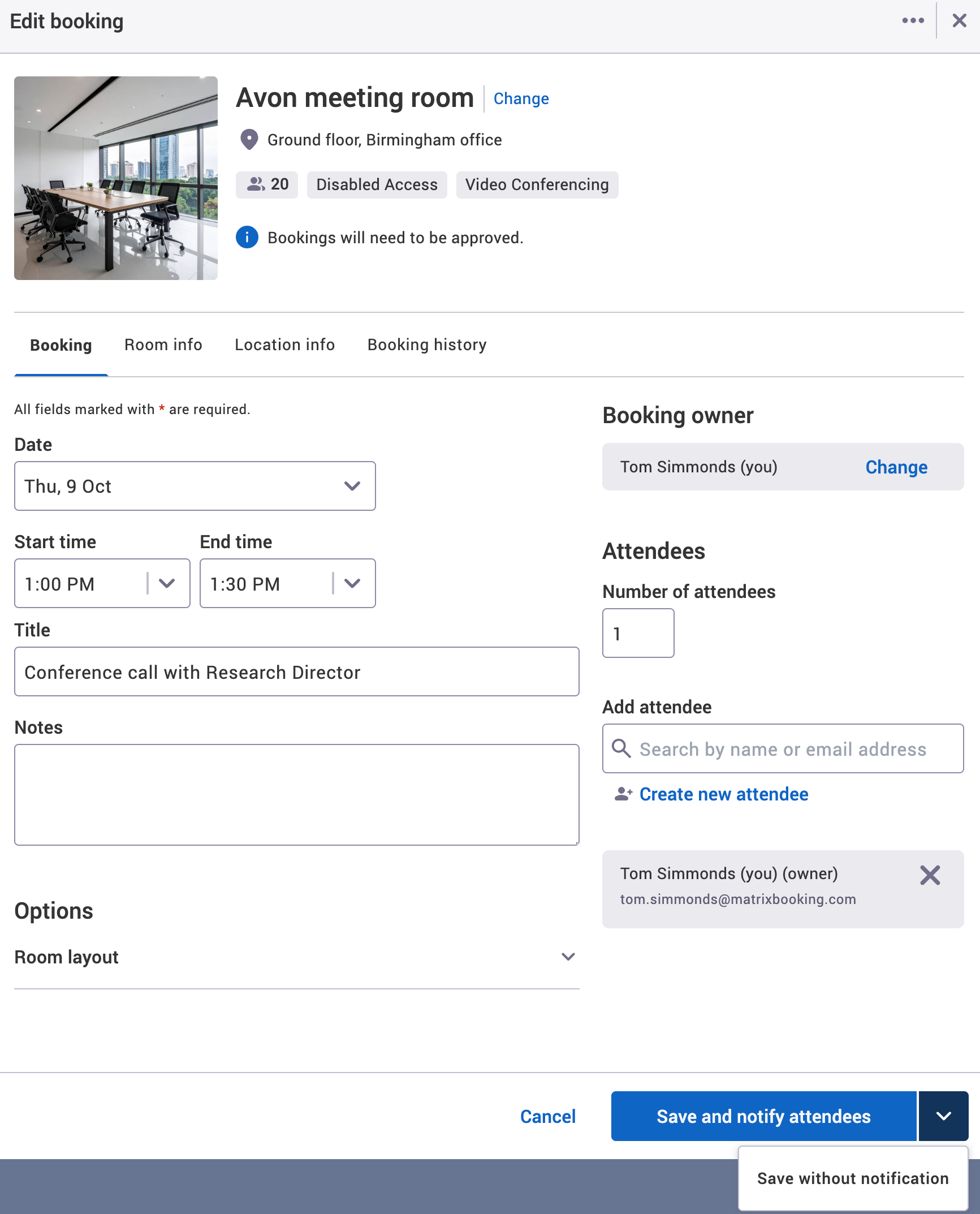The image size is (980, 1214).
Task: Open the more options menu
Action: tap(913, 20)
